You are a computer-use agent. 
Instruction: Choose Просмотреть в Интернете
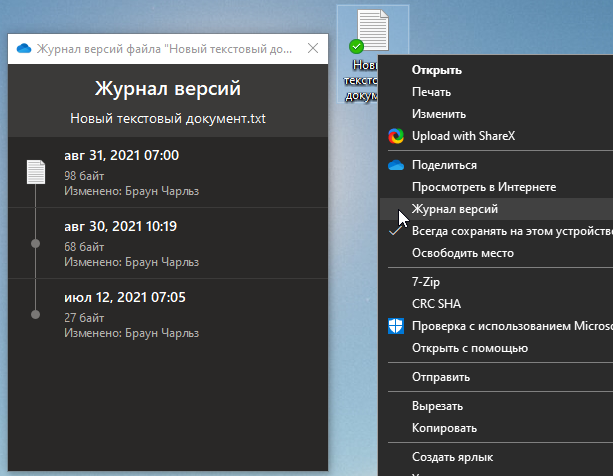point(496,187)
